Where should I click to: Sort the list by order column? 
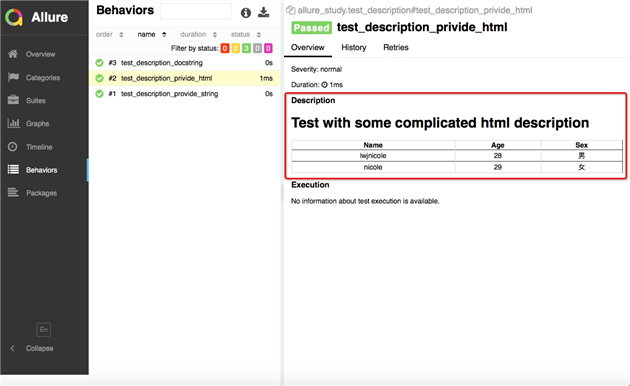pyautogui.click(x=109, y=35)
